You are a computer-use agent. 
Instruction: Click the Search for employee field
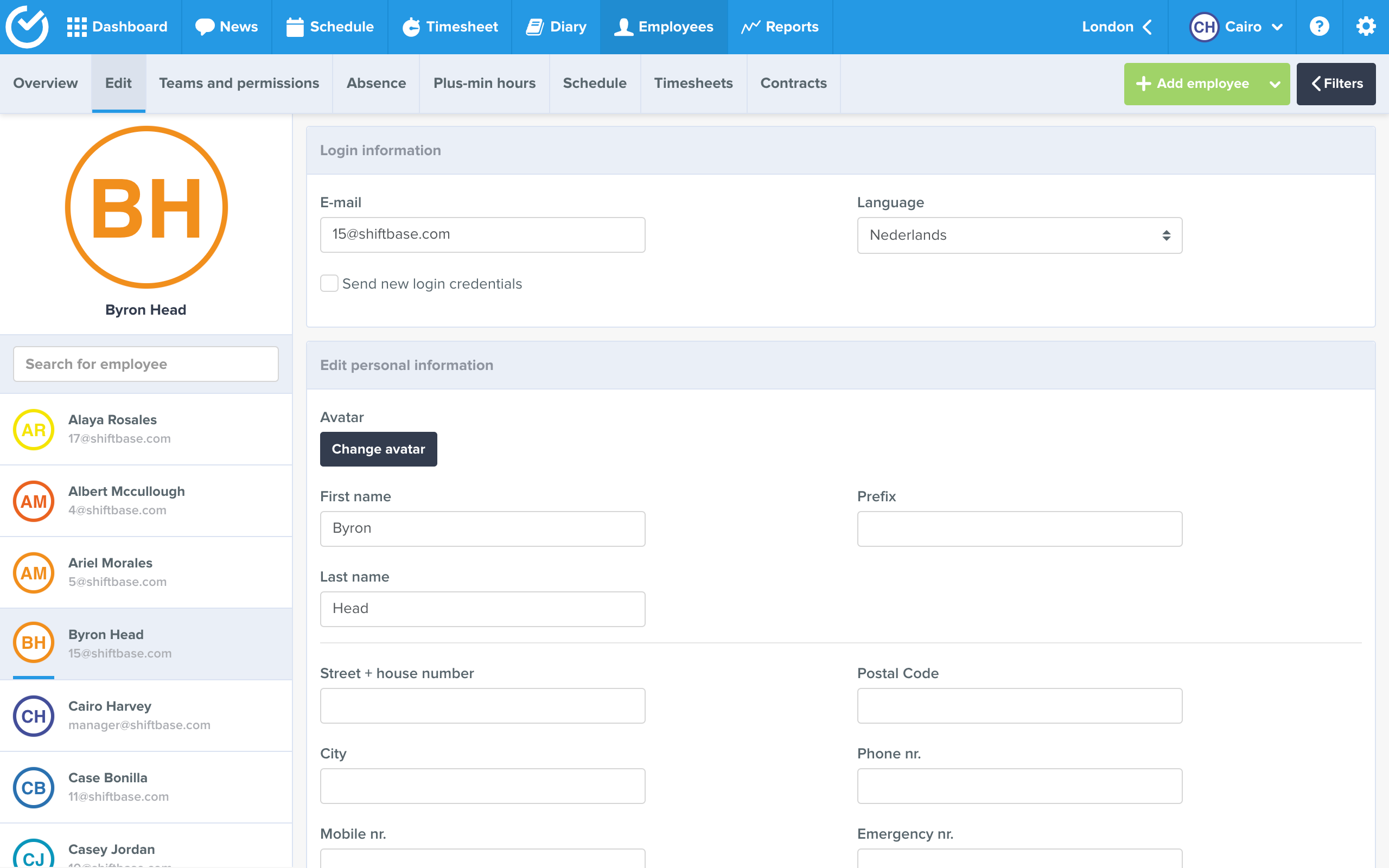coord(146,364)
